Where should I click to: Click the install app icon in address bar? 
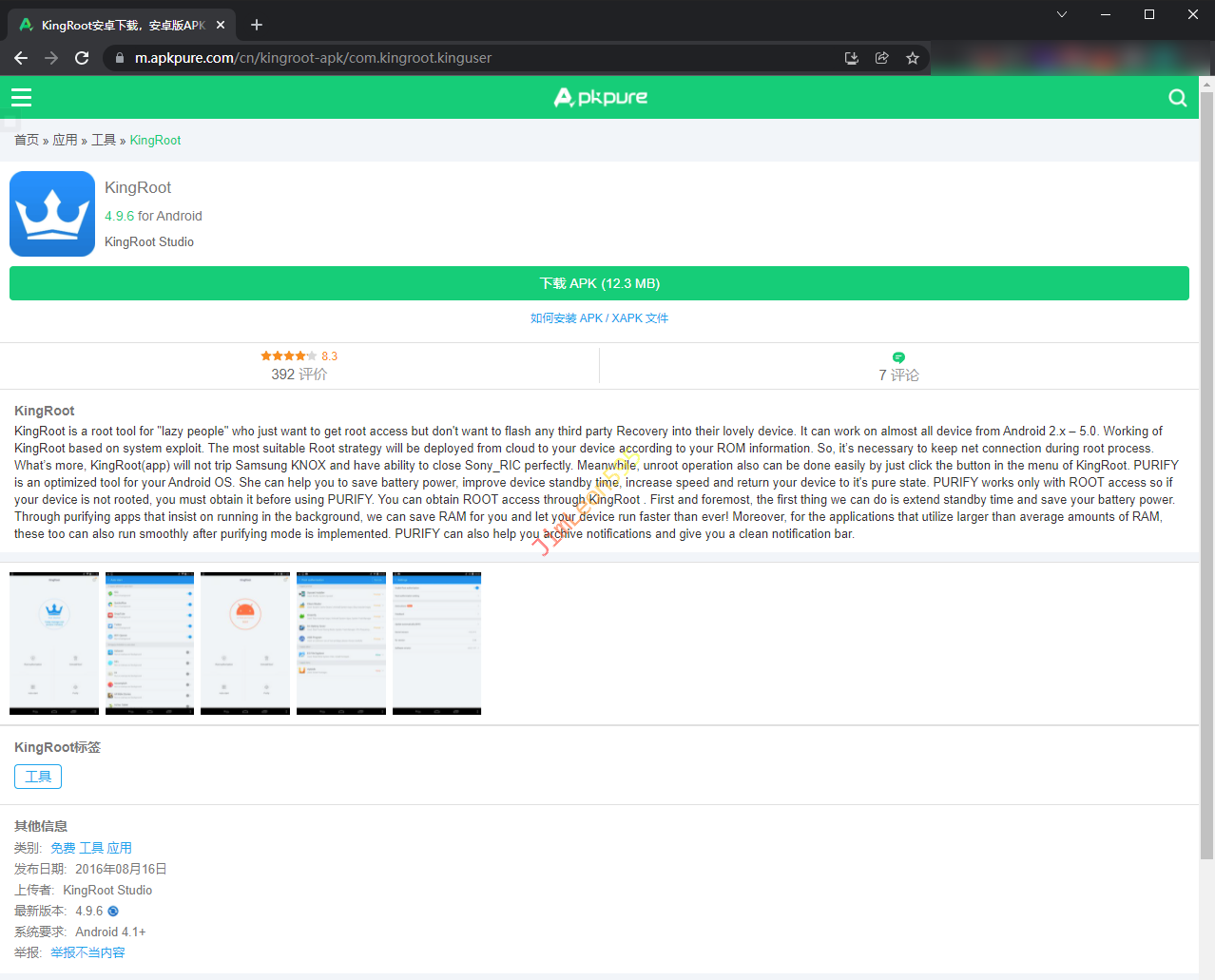point(852,58)
